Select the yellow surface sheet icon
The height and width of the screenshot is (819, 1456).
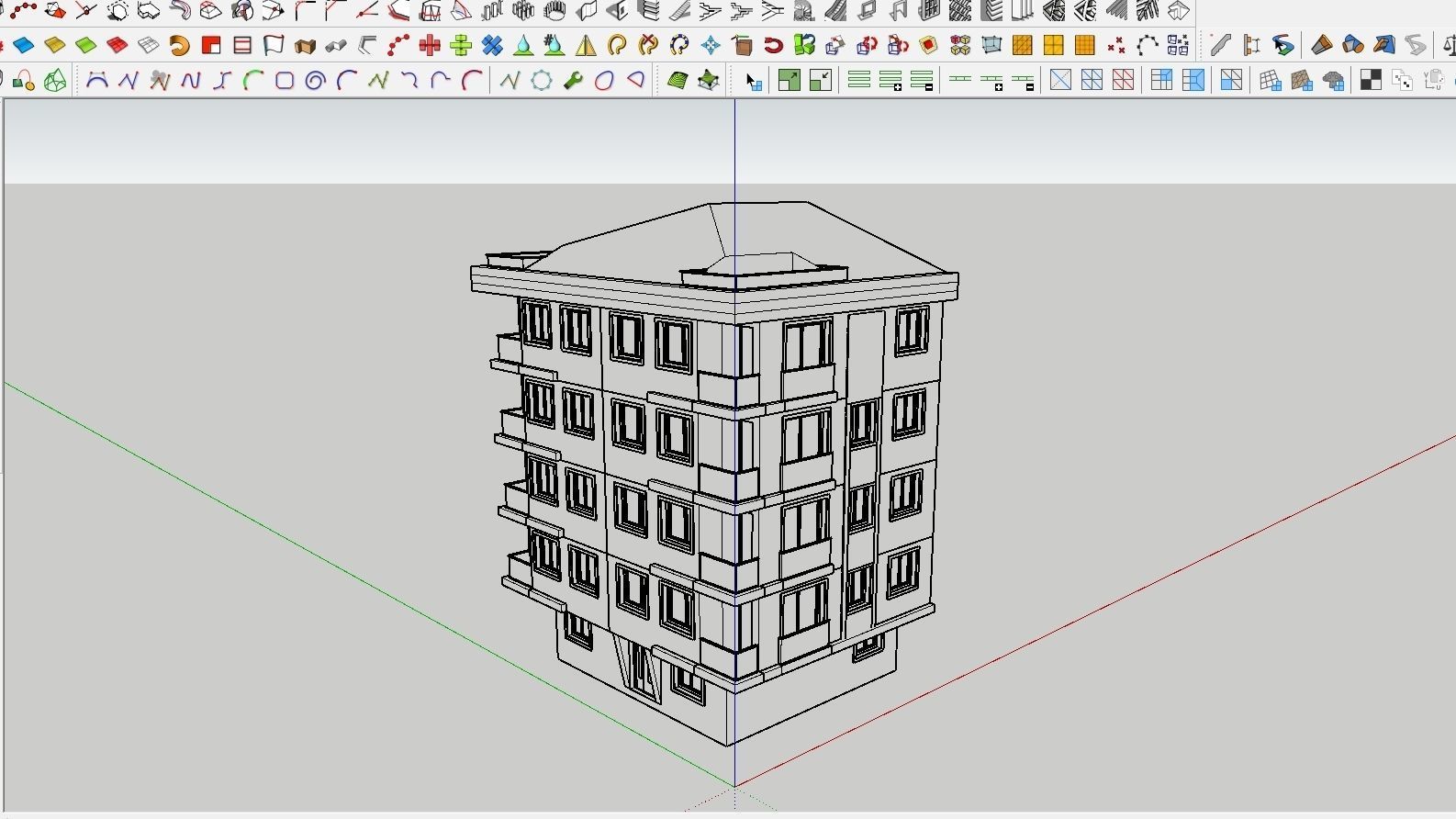[55, 45]
